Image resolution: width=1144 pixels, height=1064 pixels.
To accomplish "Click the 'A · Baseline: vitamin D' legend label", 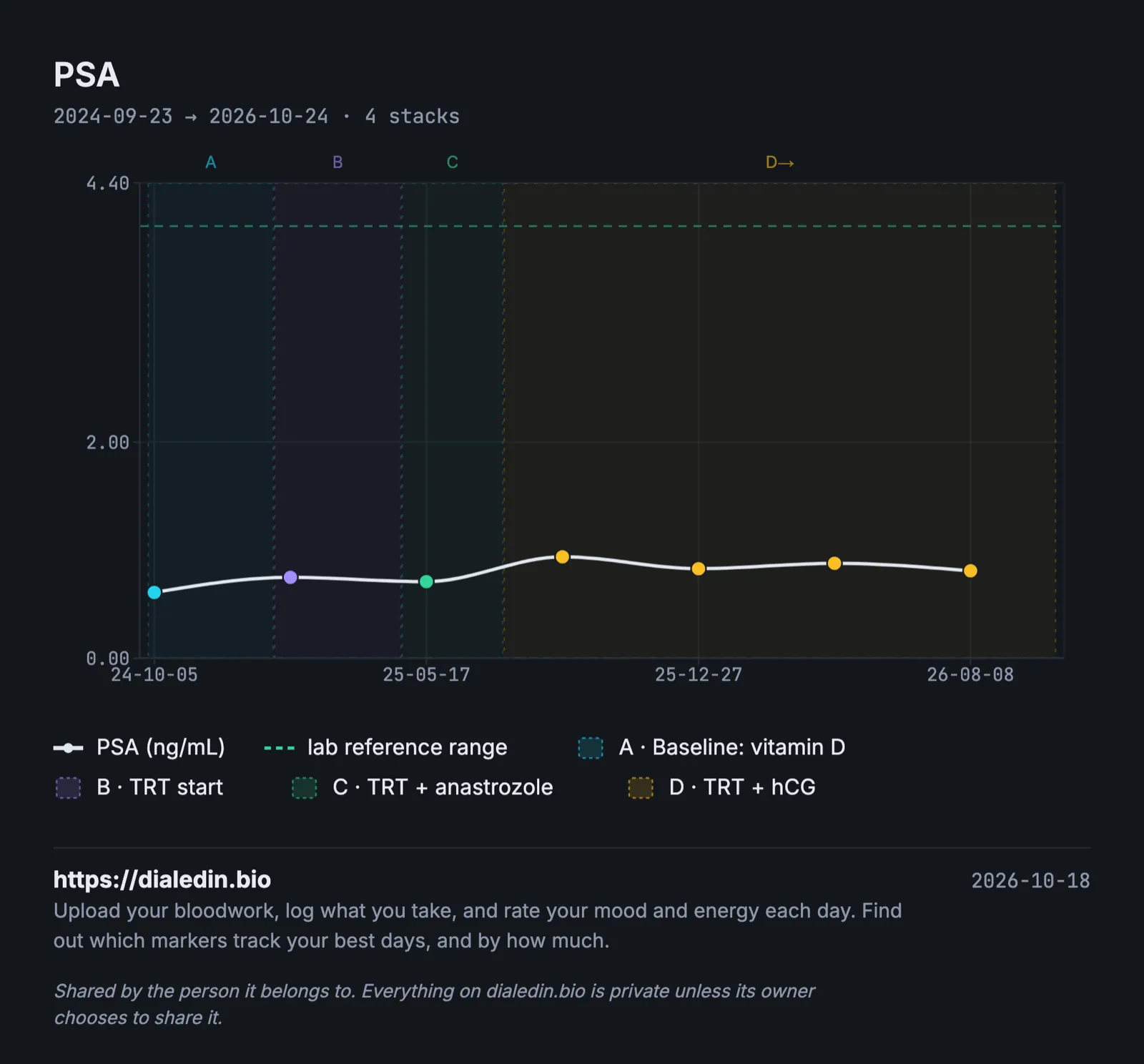I will (732, 747).
